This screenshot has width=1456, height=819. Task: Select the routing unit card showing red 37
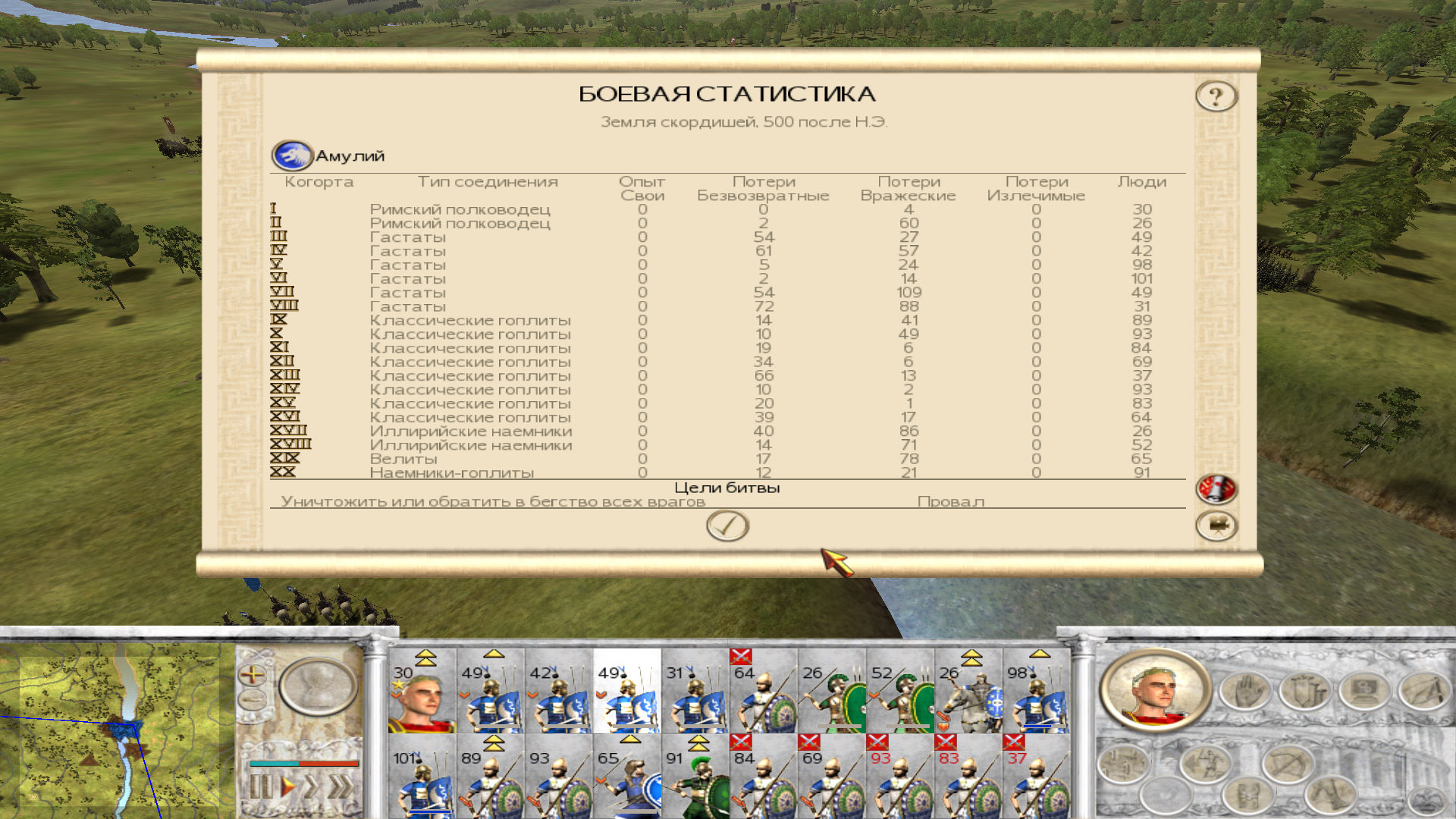pyautogui.click(x=1037, y=777)
